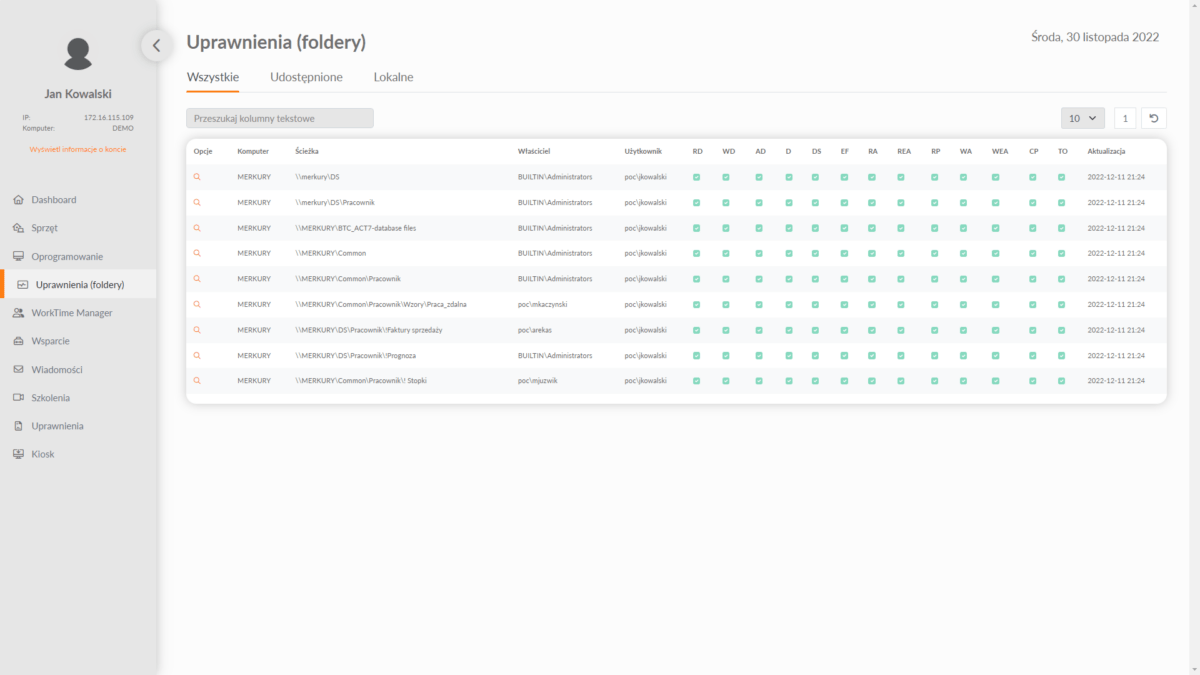
Task: Click the magnifier icon on the Prognoza row
Action: (198, 355)
